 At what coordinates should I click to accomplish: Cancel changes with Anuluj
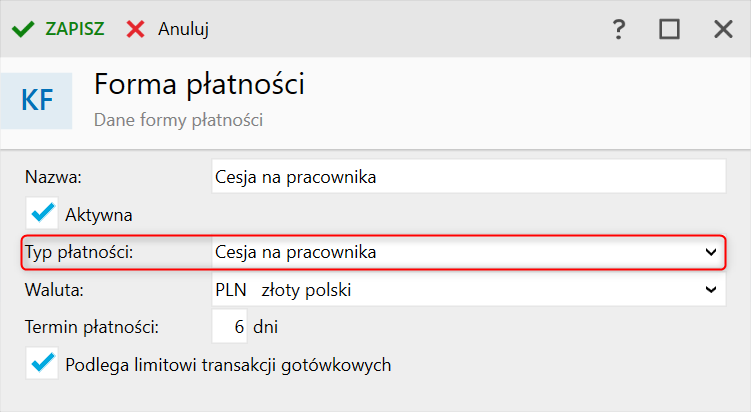183,29
